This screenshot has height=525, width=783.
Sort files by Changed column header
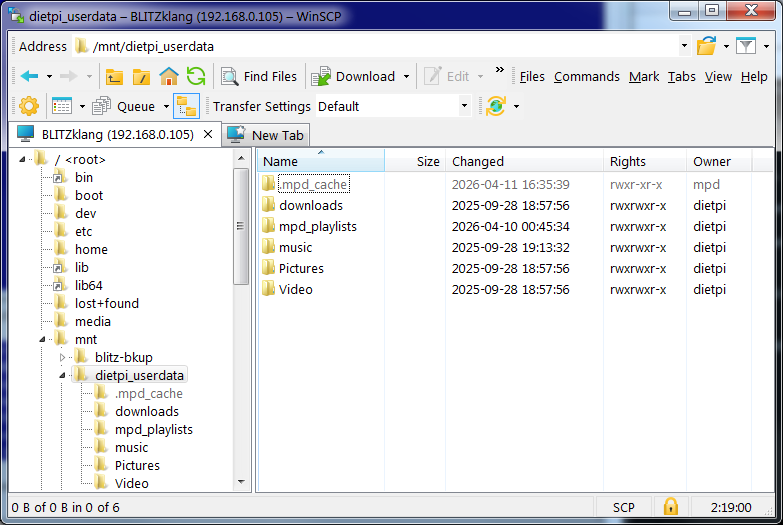point(478,161)
